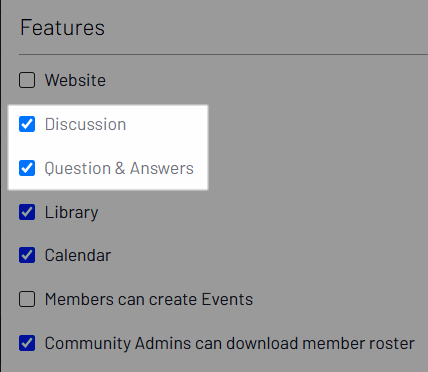This screenshot has width=428, height=372.
Task: Click the word Events in the Members option
Action: (x=227, y=299)
